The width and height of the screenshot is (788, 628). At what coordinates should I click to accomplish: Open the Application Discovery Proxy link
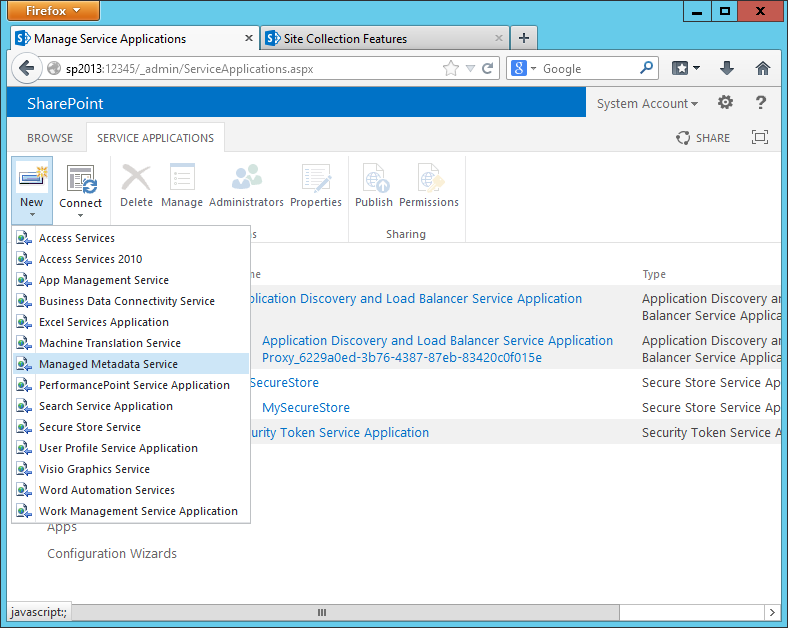pos(437,349)
